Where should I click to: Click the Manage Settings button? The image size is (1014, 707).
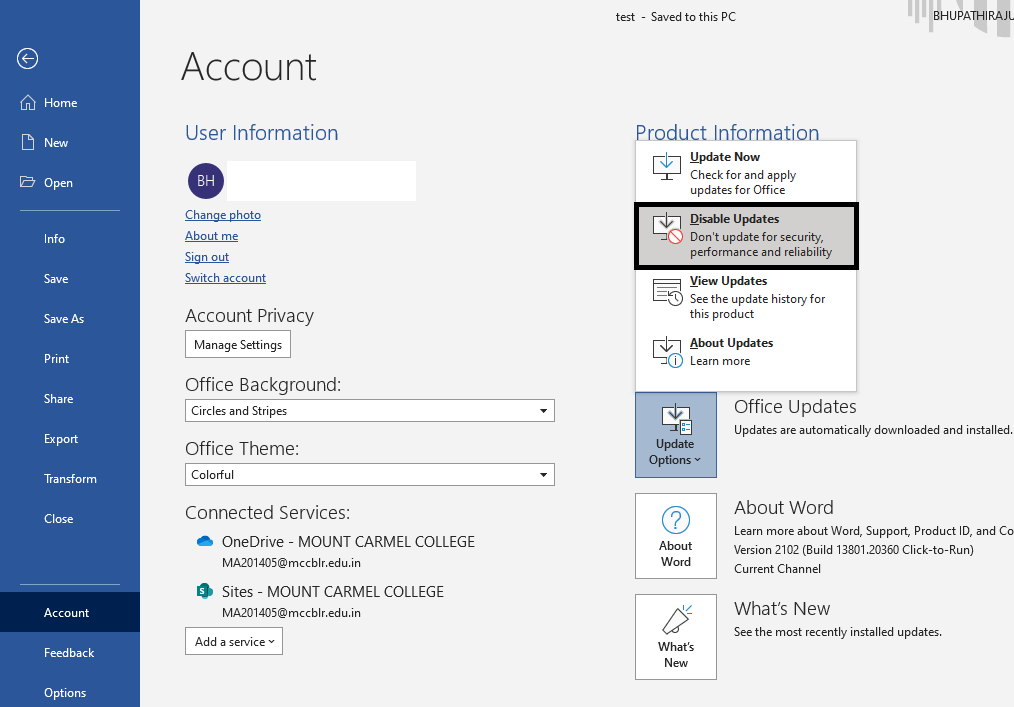(238, 345)
